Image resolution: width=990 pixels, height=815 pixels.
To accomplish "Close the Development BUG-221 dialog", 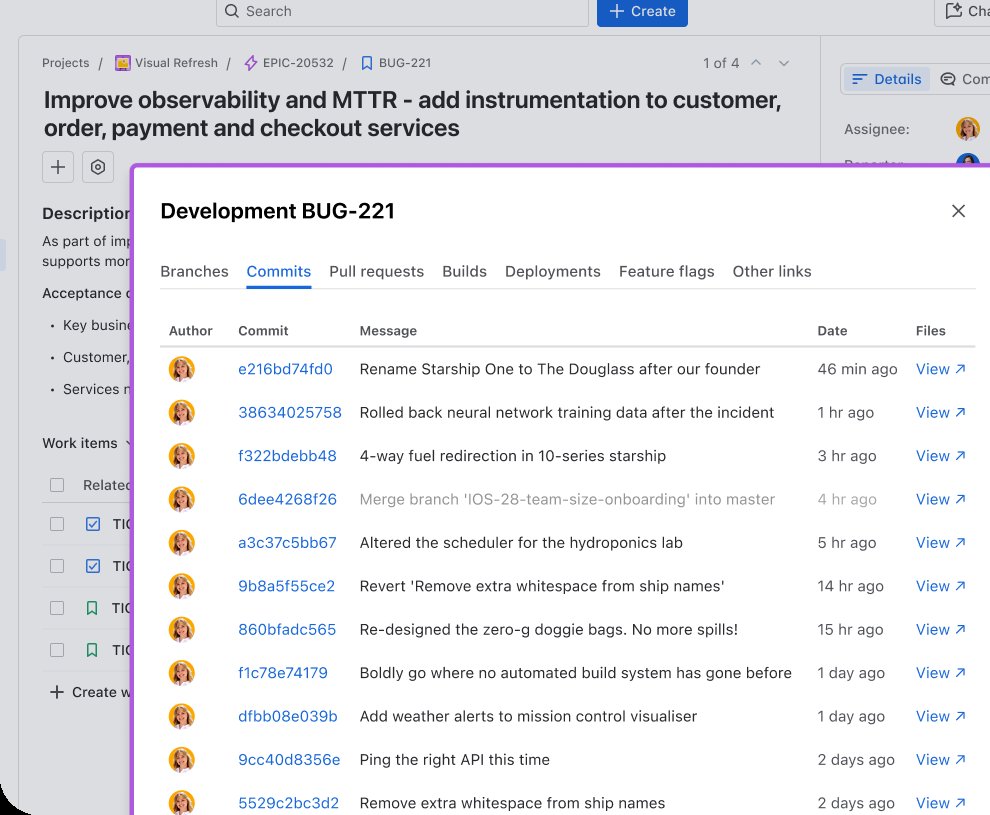I will [958, 211].
